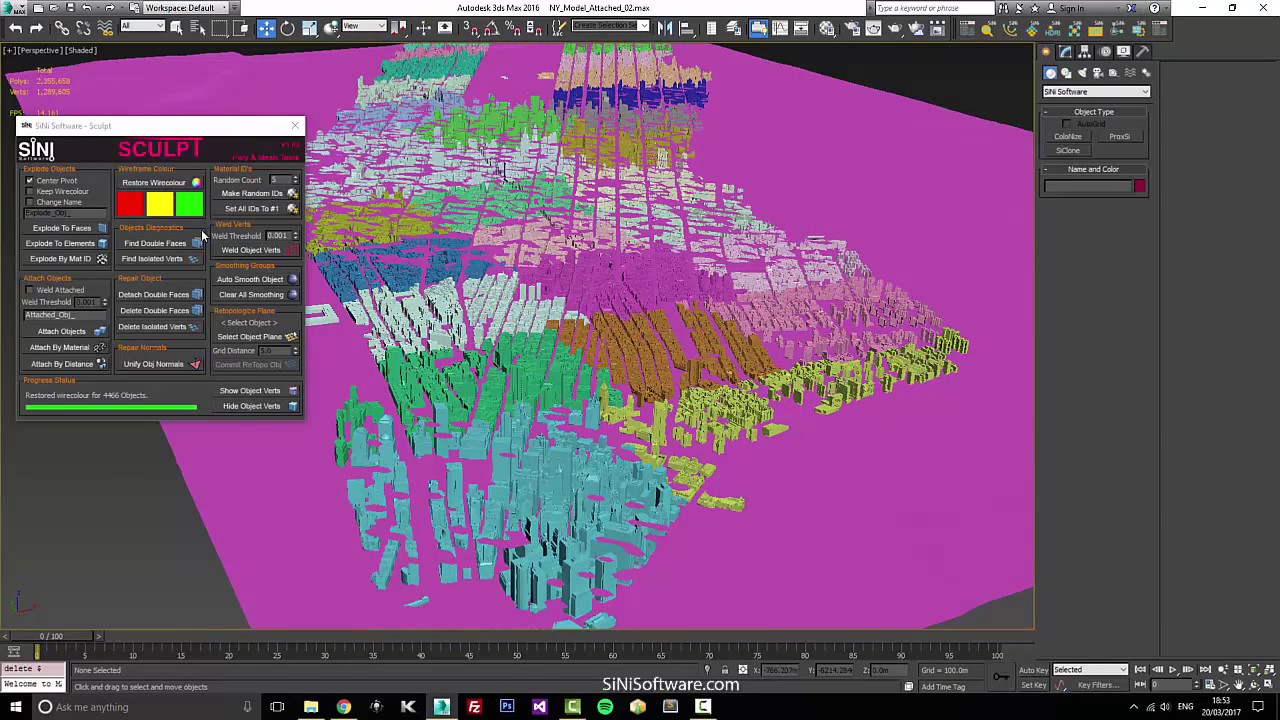Enable the Weld Attached checkbox
Image resolution: width=1280 pixels, height=720 pixels.
(x=30, y=290)
